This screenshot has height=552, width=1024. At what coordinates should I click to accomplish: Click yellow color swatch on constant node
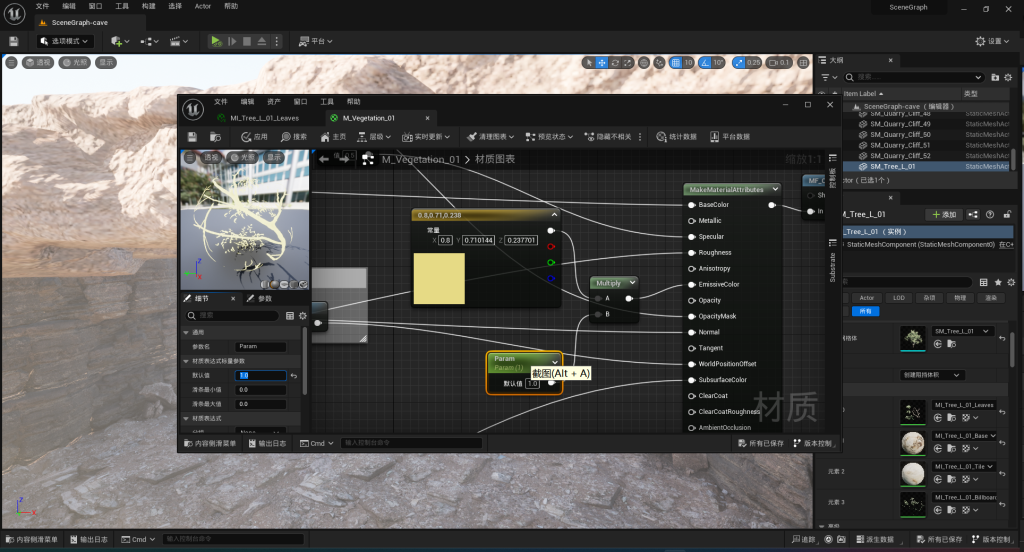(x=440, y=278)
